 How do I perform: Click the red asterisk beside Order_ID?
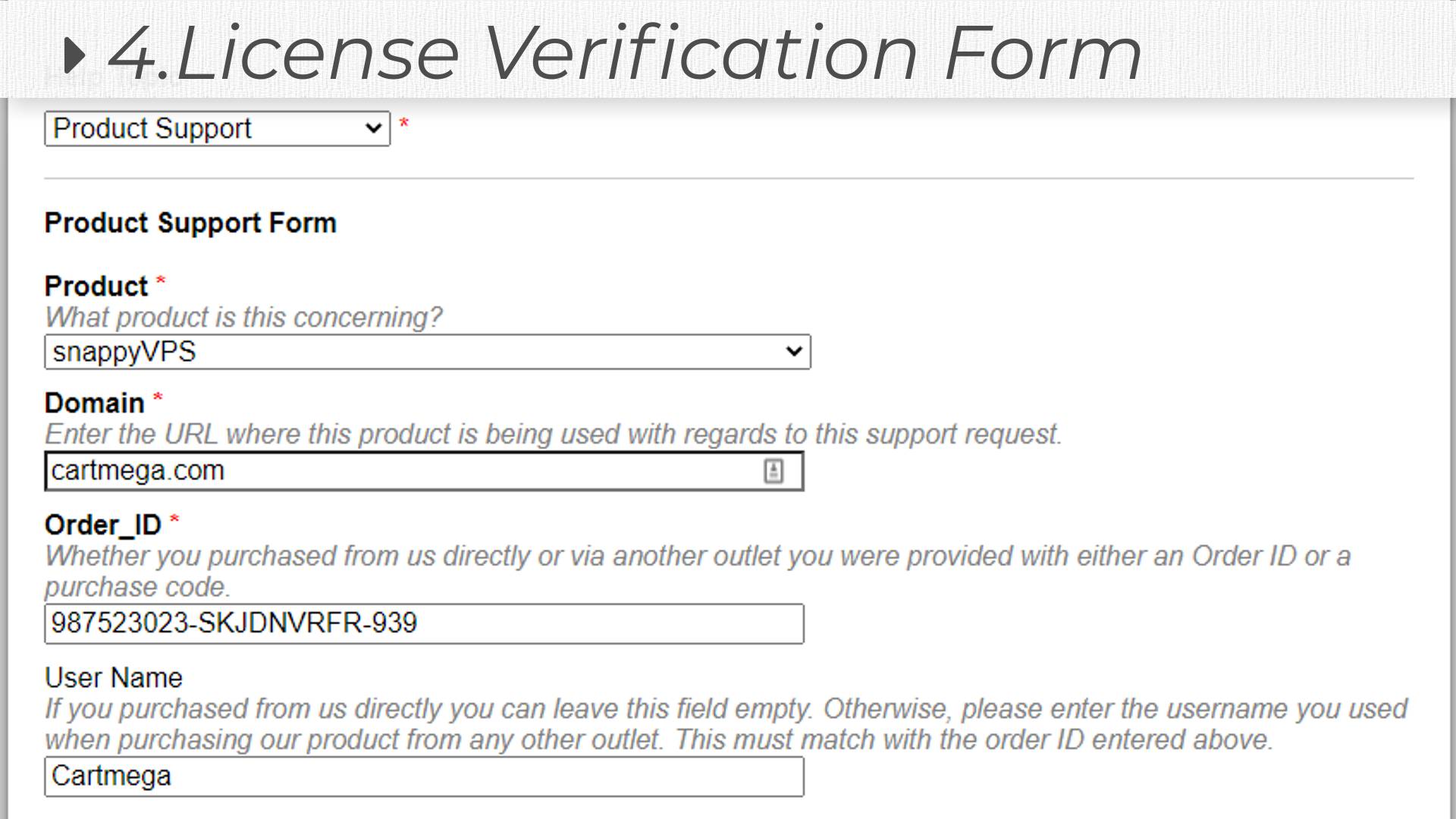tap(175, 520)
